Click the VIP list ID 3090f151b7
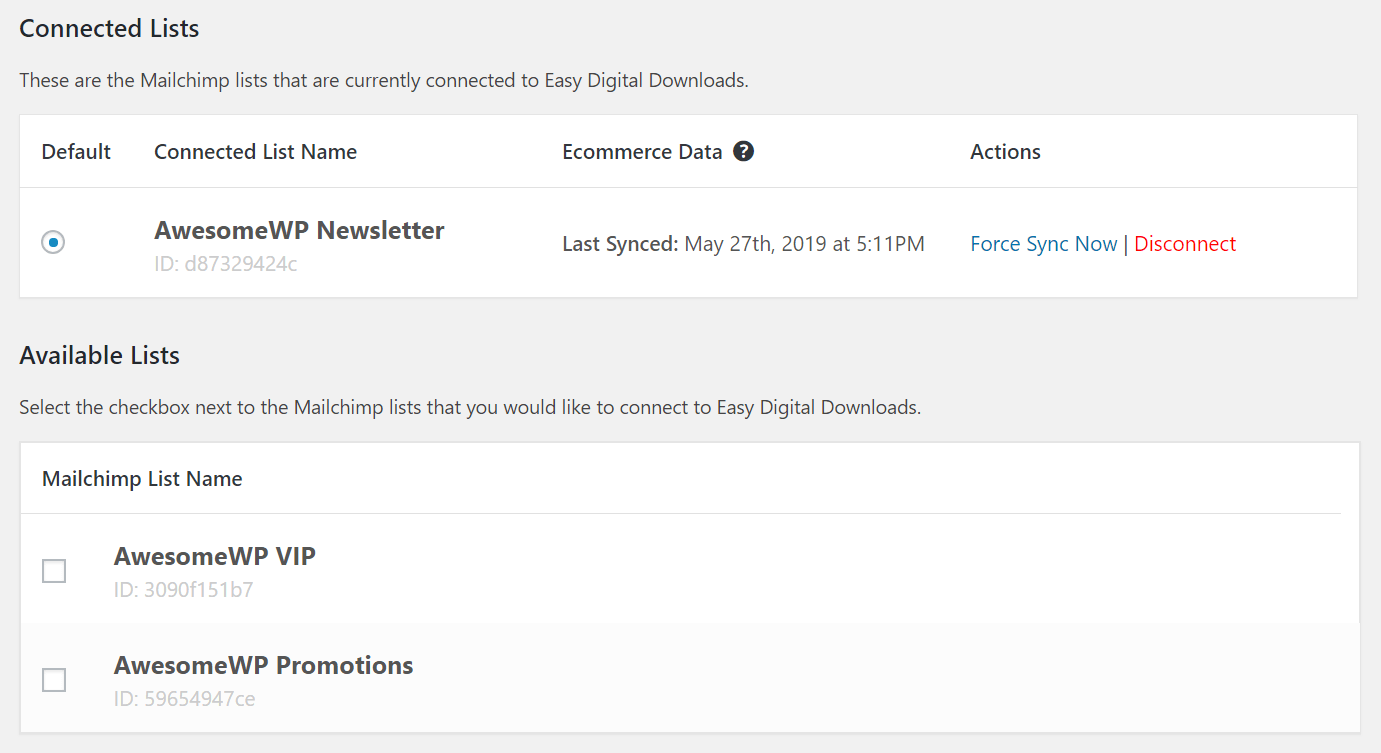 (184, 590)
